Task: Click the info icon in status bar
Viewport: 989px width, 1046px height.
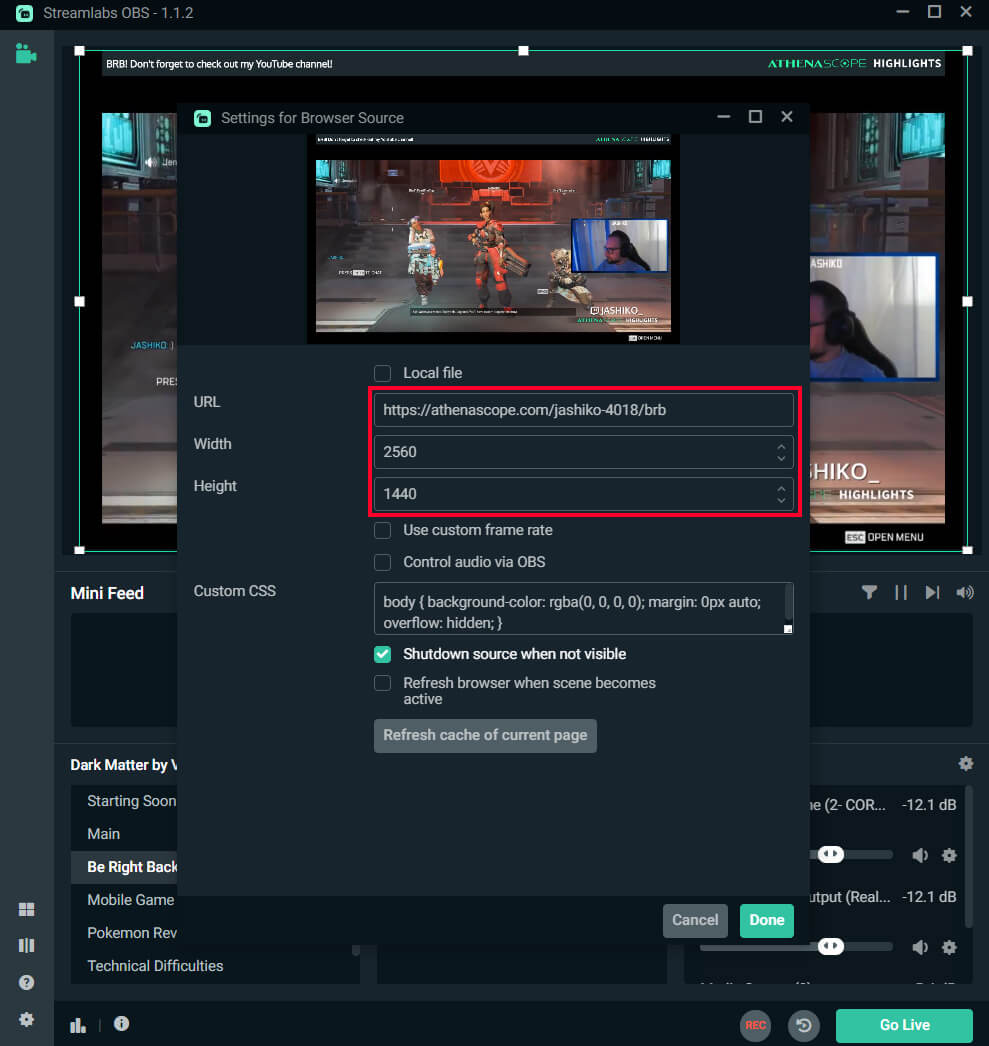Action: (x=121, y=1023)
